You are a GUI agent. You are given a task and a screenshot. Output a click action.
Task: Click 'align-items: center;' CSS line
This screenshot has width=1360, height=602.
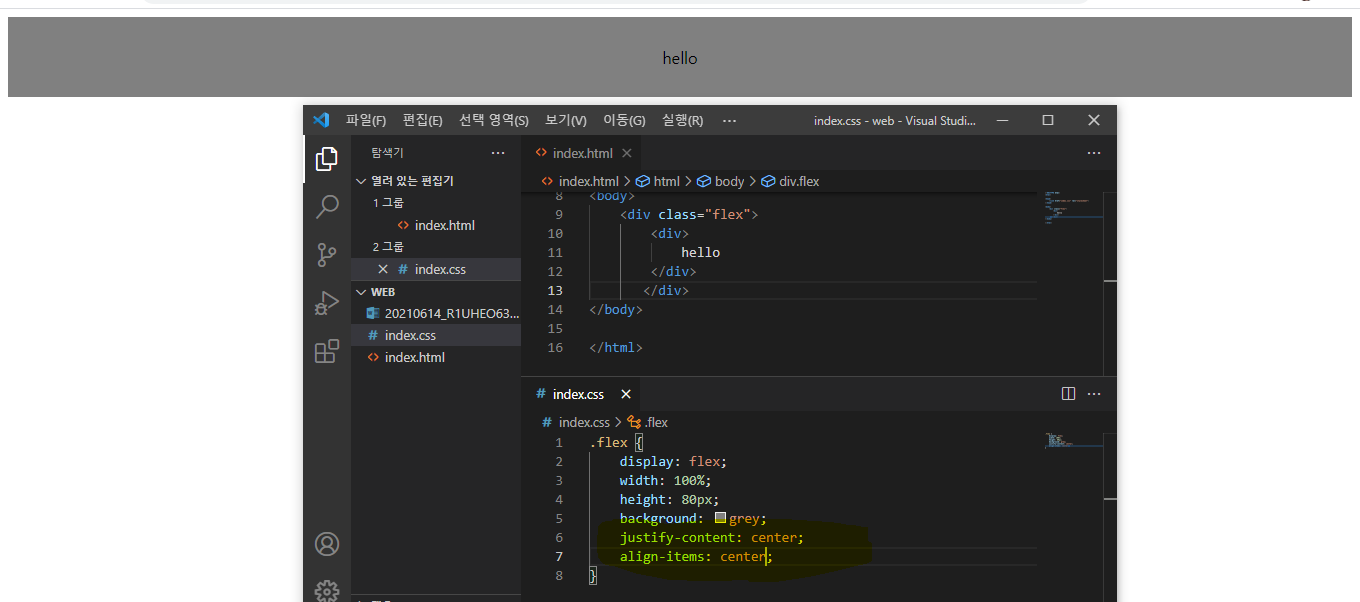click(696, 556)
